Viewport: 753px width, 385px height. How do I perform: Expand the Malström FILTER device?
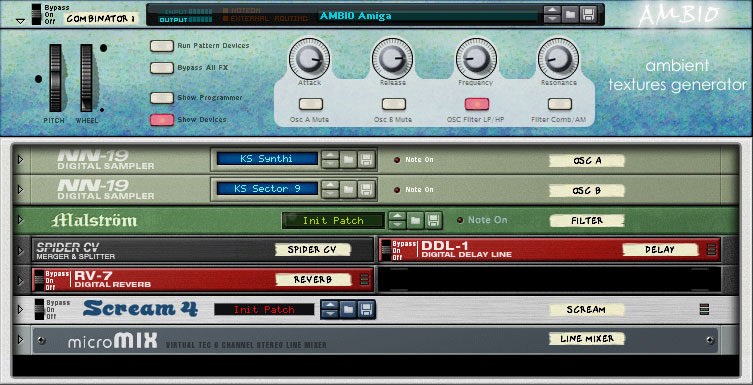(x=20, y=220)
